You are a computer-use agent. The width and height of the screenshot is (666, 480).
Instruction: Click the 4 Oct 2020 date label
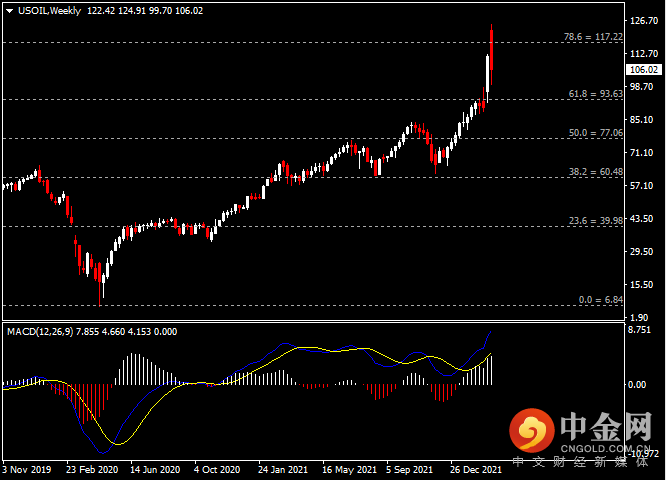217,470
